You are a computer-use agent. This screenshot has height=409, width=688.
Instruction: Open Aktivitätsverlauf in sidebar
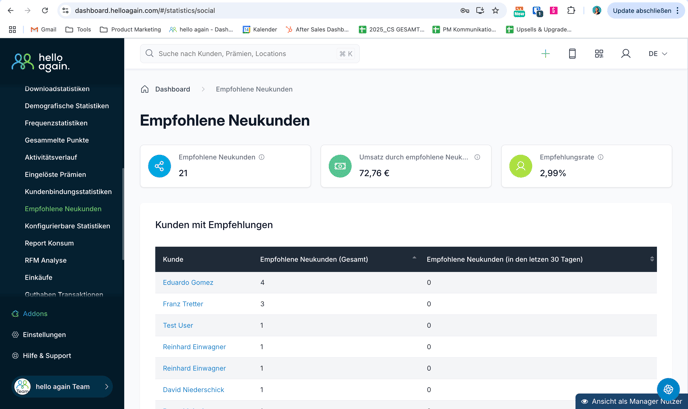(51, 157)
